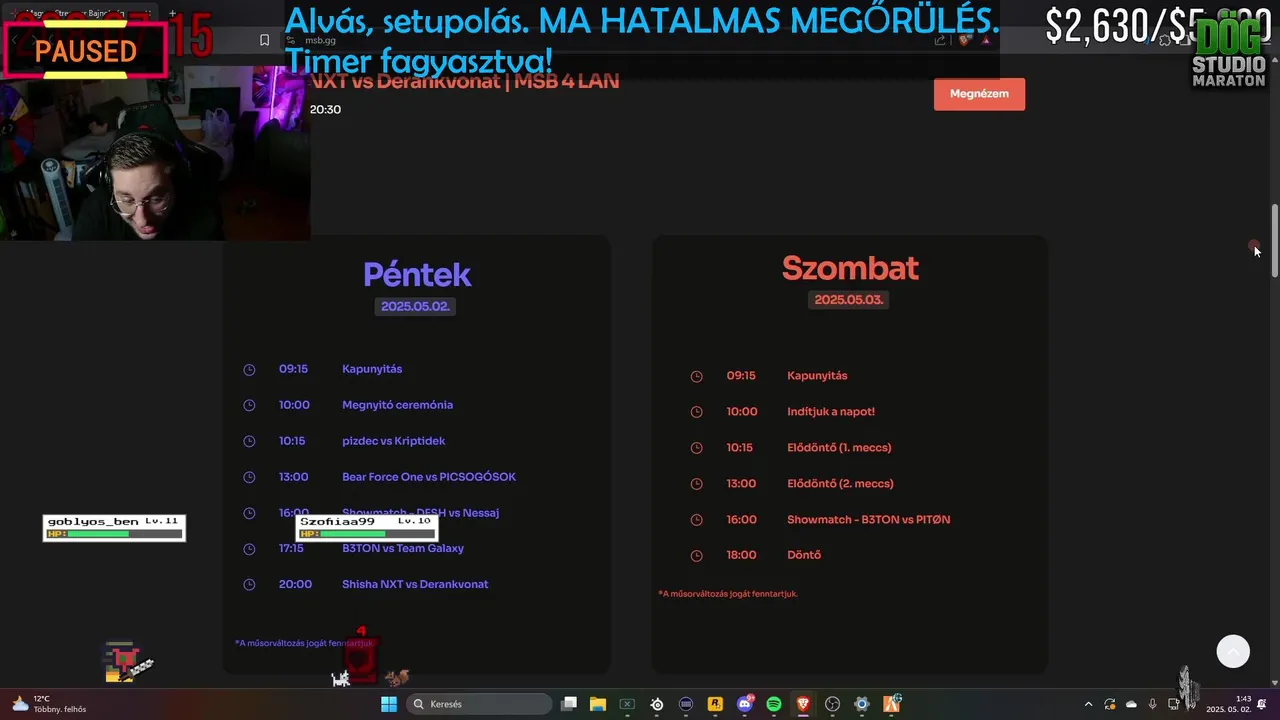Open the clock showing 1:43
Viewport: 1280px width, 720px height.
1228,704
